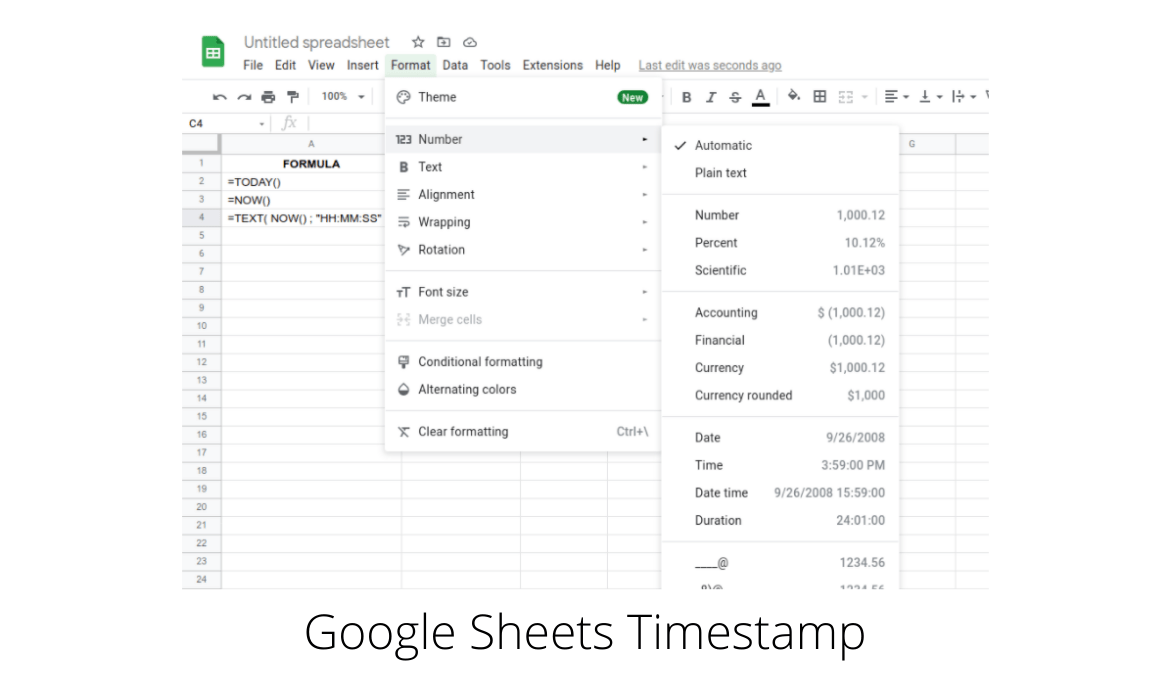Toggle bold formatting
Screen dimensions: 1170x700
(686, 97)
